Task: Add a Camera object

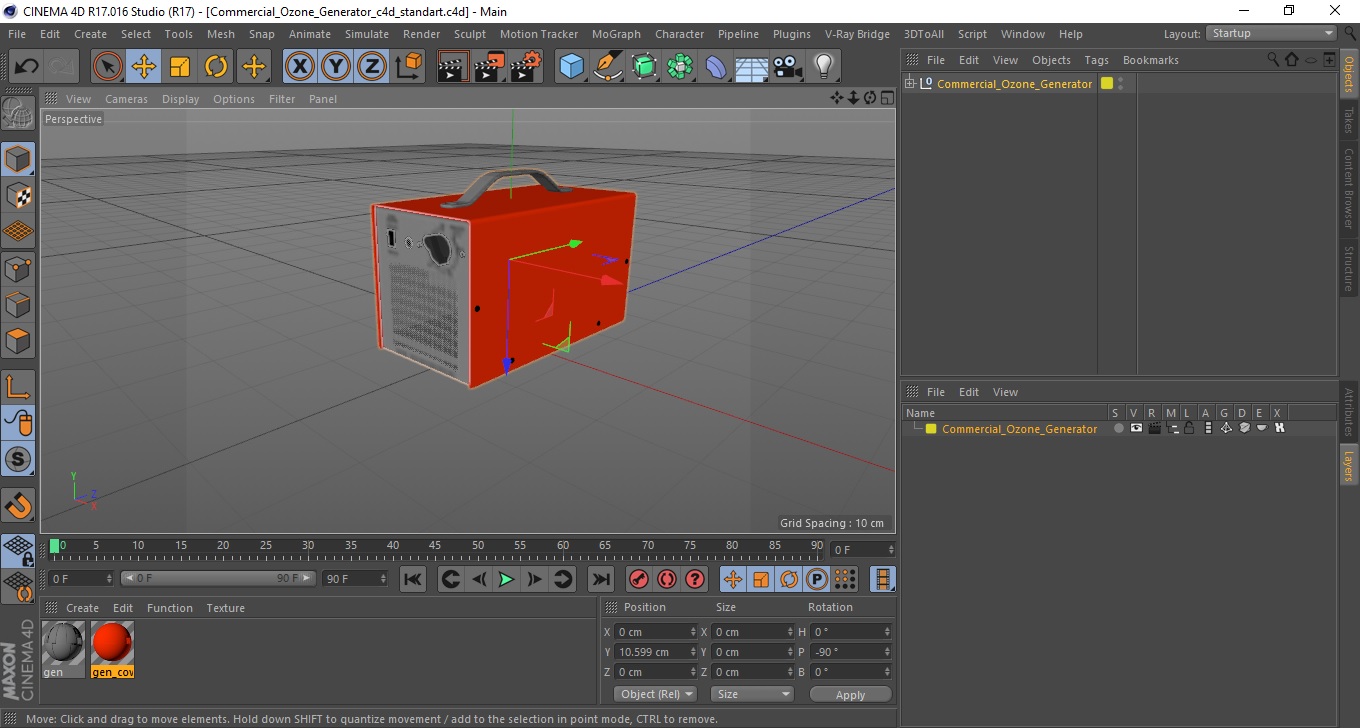Action: [x=787, y=67]
